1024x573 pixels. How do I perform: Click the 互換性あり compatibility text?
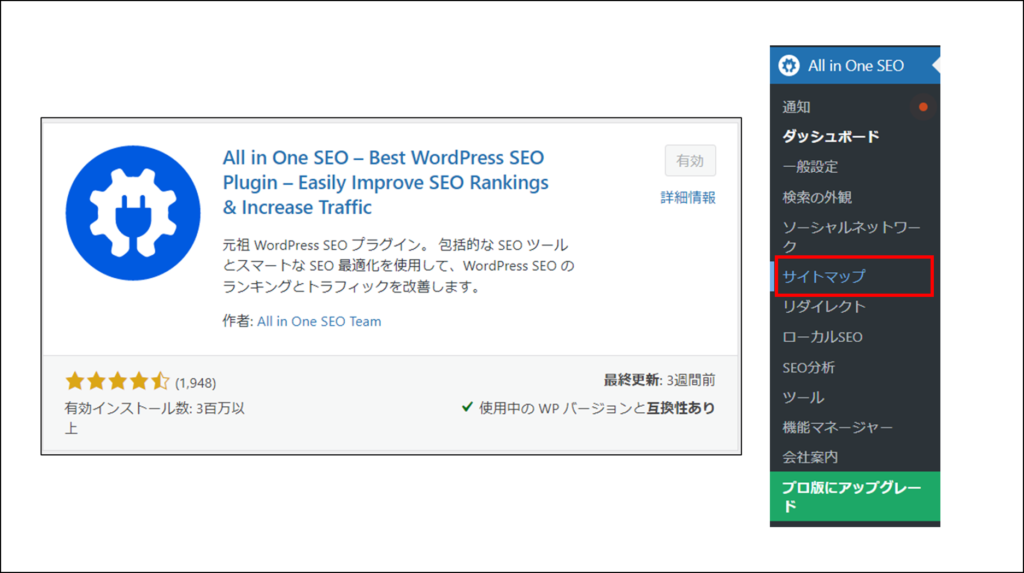(x=680, y=408)
